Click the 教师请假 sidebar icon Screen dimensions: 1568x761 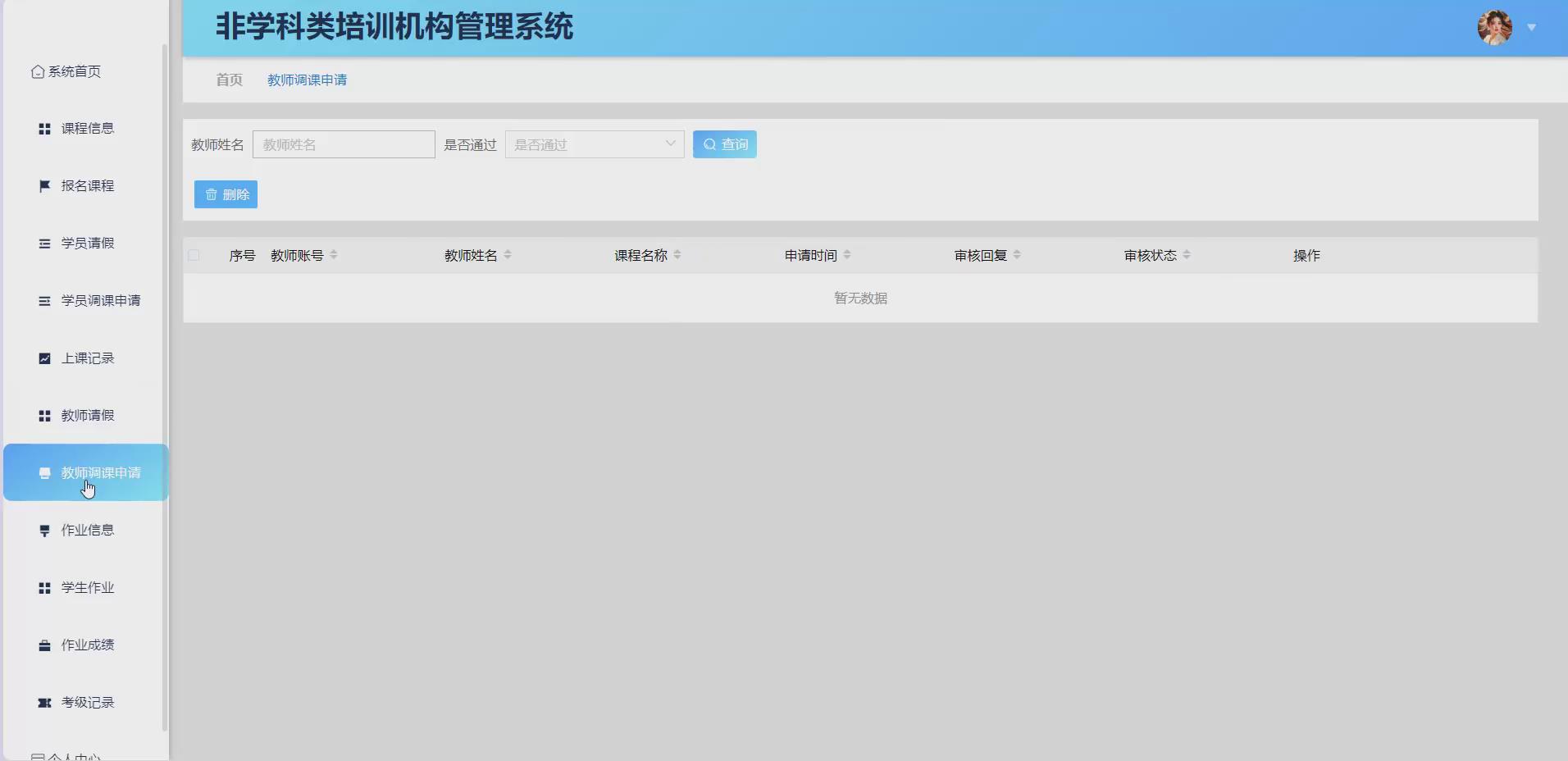[x=43, y=415]
